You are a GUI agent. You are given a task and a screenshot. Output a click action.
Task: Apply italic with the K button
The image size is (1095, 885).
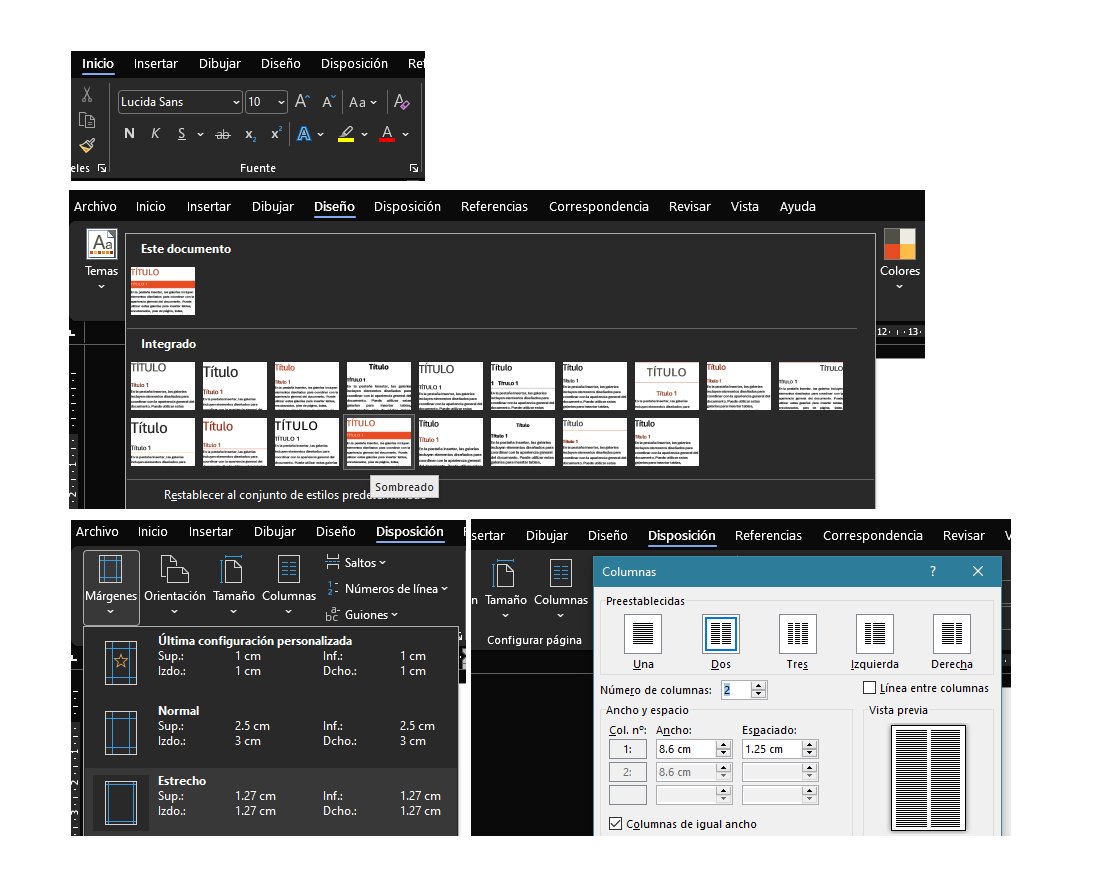[155, 133]
